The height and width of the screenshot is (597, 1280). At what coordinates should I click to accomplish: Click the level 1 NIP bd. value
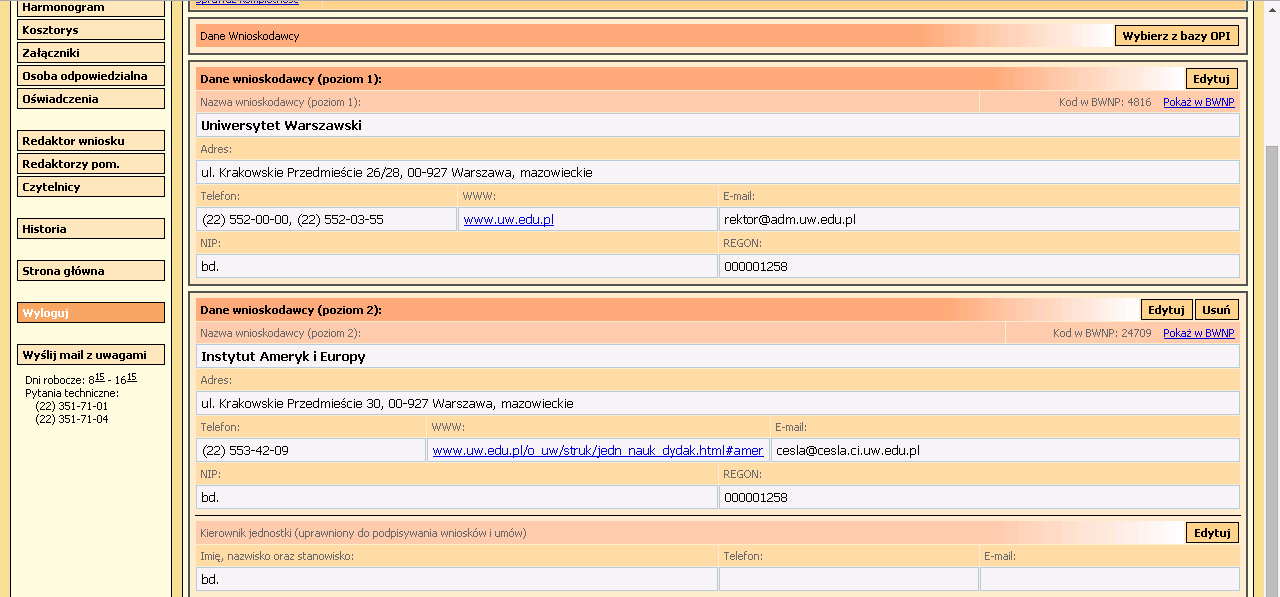pos(210,266)
